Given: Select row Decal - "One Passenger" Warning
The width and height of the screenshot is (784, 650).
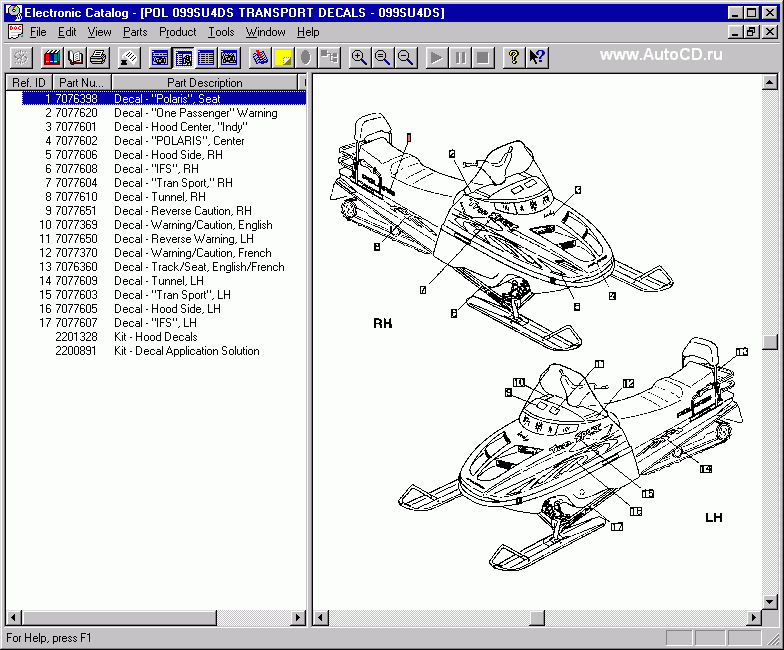Looking at the screenshot, I should pos(164,112).
